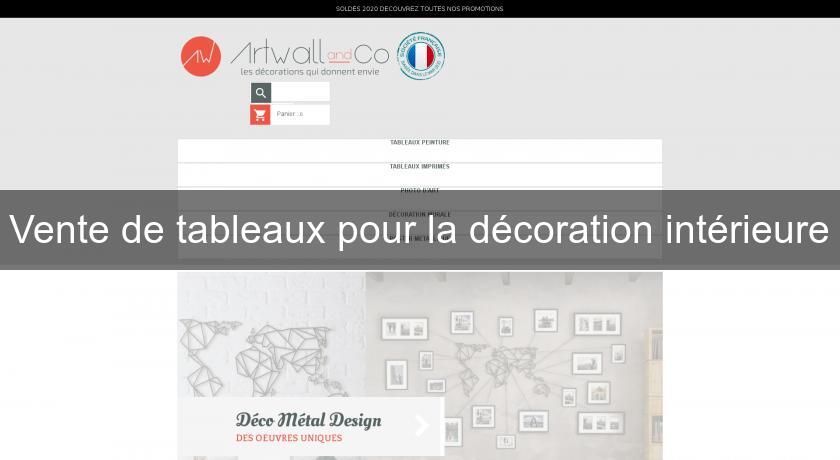Image resolution: width=840 pixels, height=460 pixels.
Task: Click the magnifier search icon
Action: click(261, 93)
